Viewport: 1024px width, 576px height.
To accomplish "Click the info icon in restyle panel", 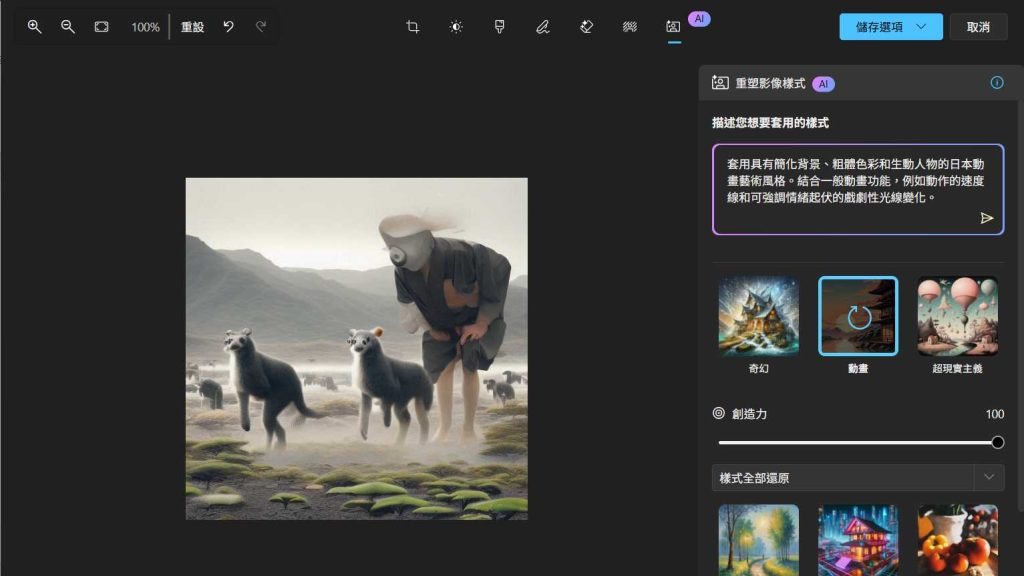I will coord(997,82).
